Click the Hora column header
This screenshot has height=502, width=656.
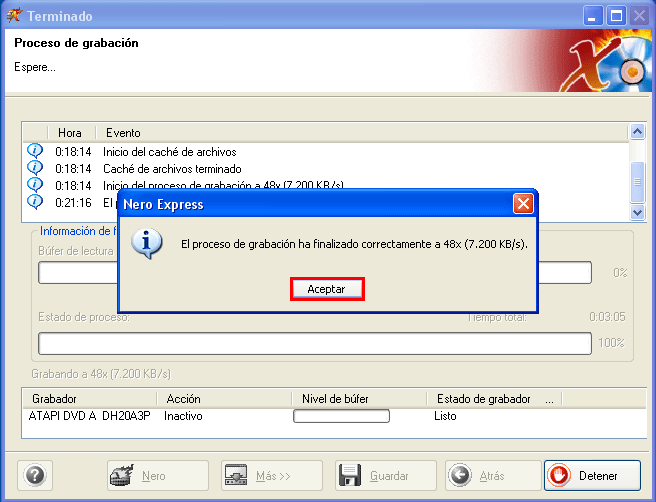pos(72,133)
